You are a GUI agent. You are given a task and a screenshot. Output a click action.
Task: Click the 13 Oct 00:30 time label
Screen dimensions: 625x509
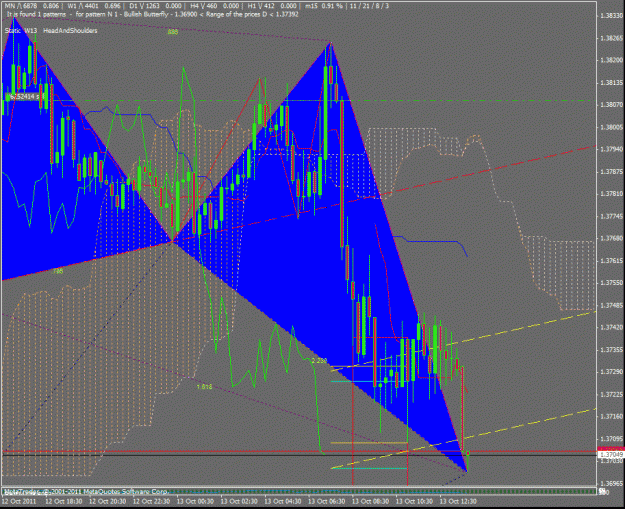[195, 501]
